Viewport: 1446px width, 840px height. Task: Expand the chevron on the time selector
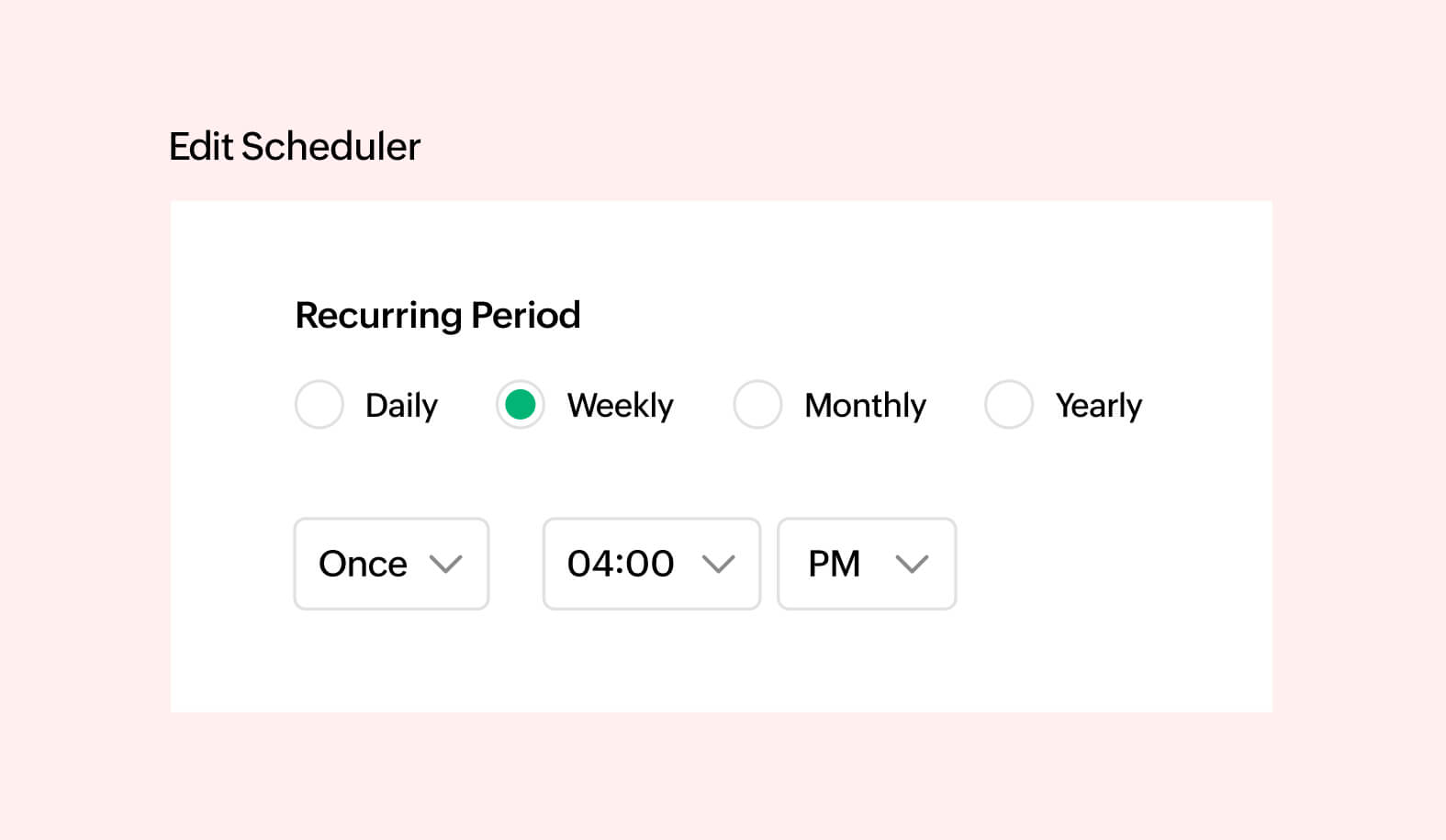pos(721,564)
